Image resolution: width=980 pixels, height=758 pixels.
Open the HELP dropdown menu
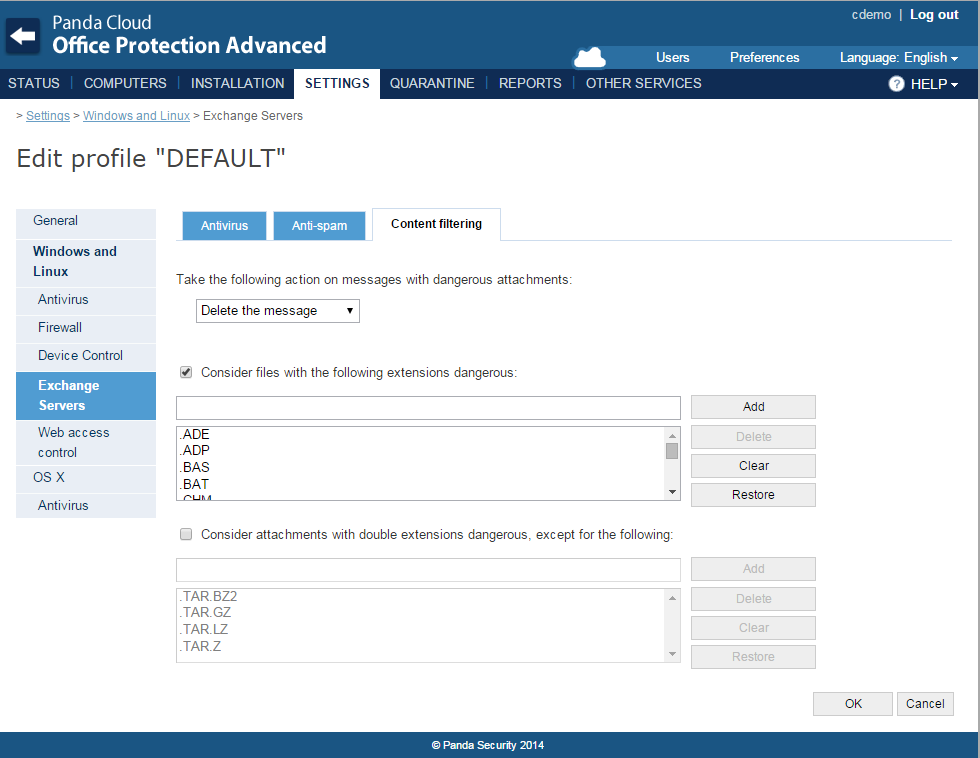[x=934, y=84]
